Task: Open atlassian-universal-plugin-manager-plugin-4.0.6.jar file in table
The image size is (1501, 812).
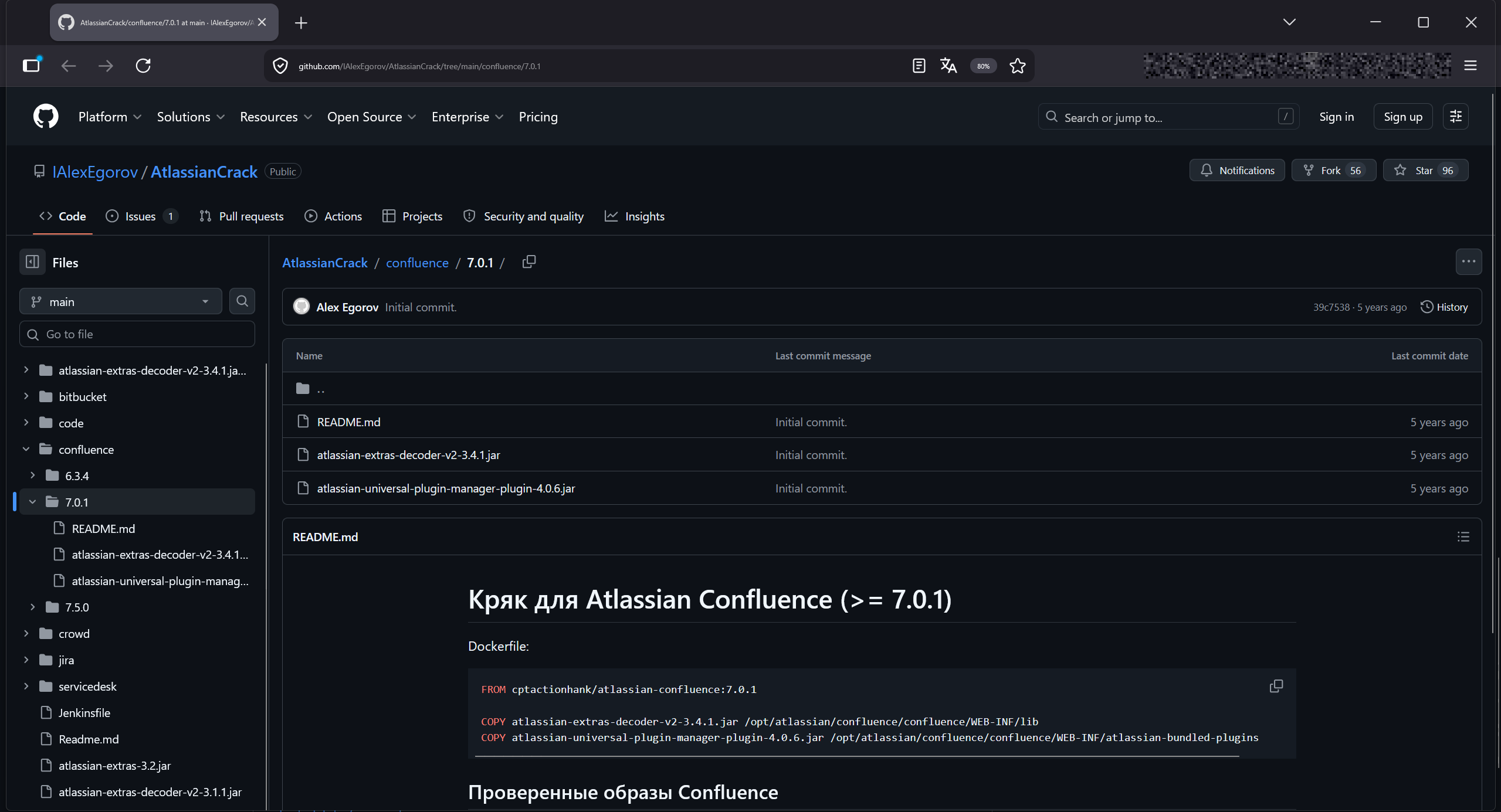Action: pos(446,488)
